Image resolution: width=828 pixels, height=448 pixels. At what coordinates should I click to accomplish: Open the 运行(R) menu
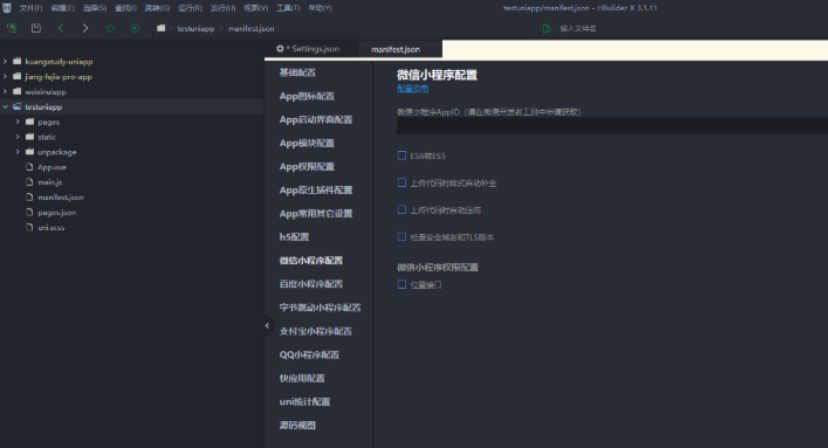tap(190, 8)
